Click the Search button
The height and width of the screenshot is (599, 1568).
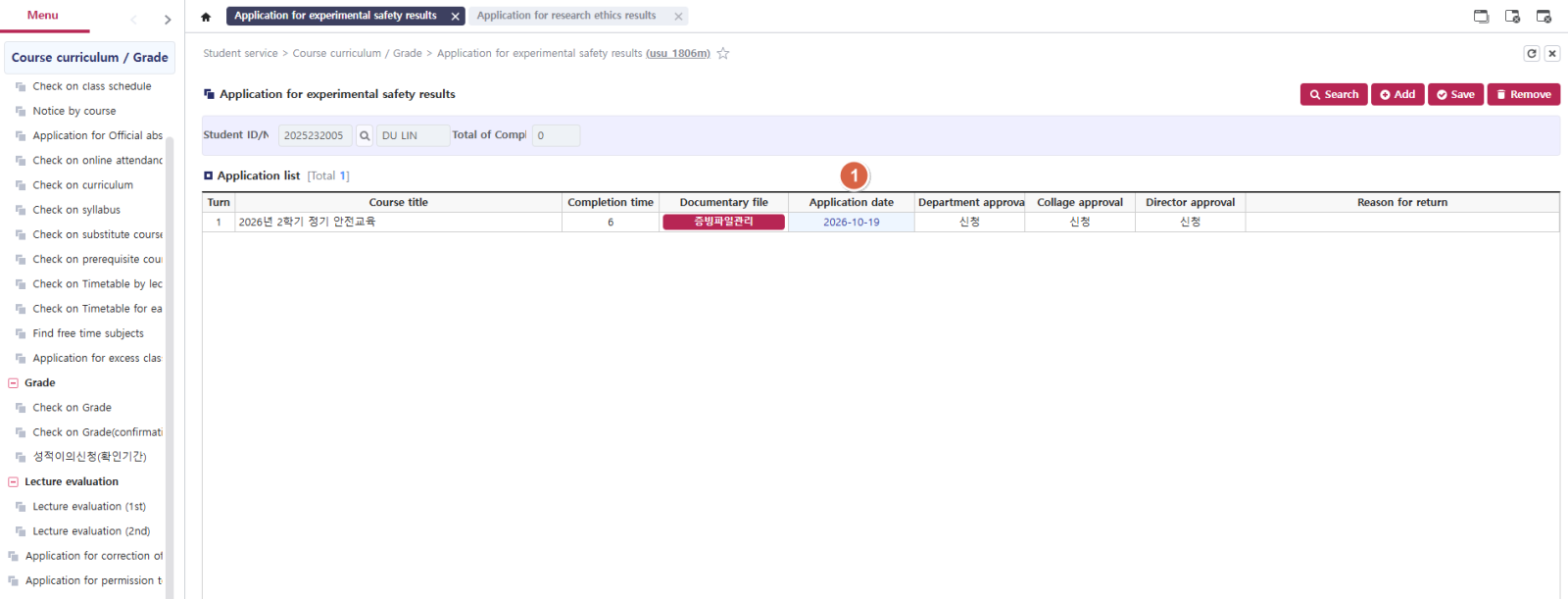click(1334, 94)
